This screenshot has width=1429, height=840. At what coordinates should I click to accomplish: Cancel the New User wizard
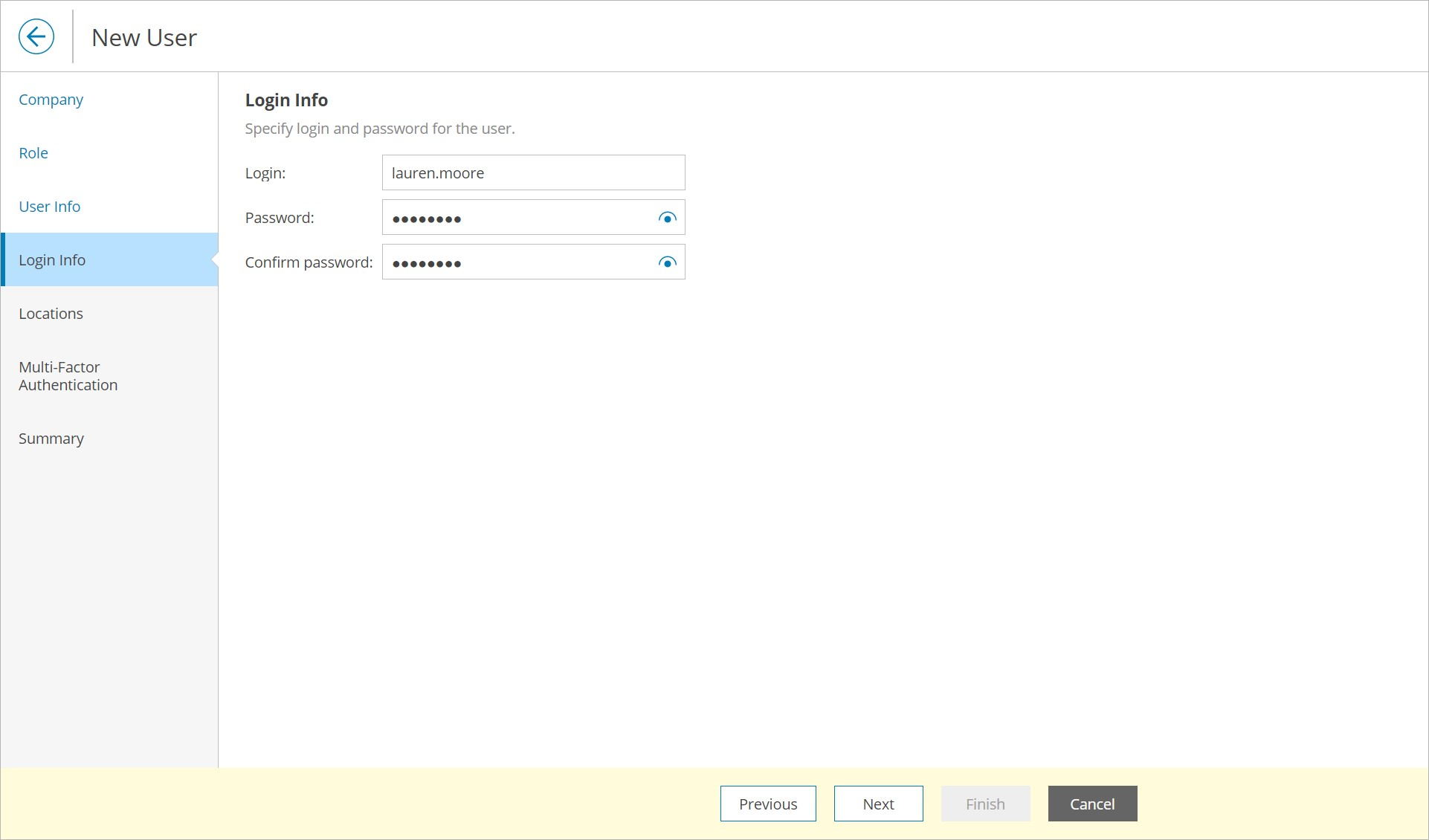click(x=1092, y=804)
